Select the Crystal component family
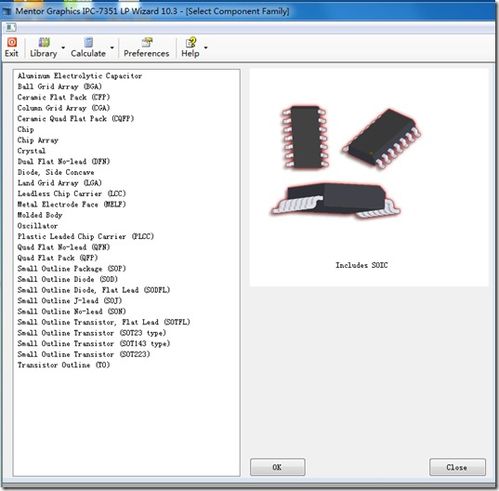The image size is (499, 491). 31,151
